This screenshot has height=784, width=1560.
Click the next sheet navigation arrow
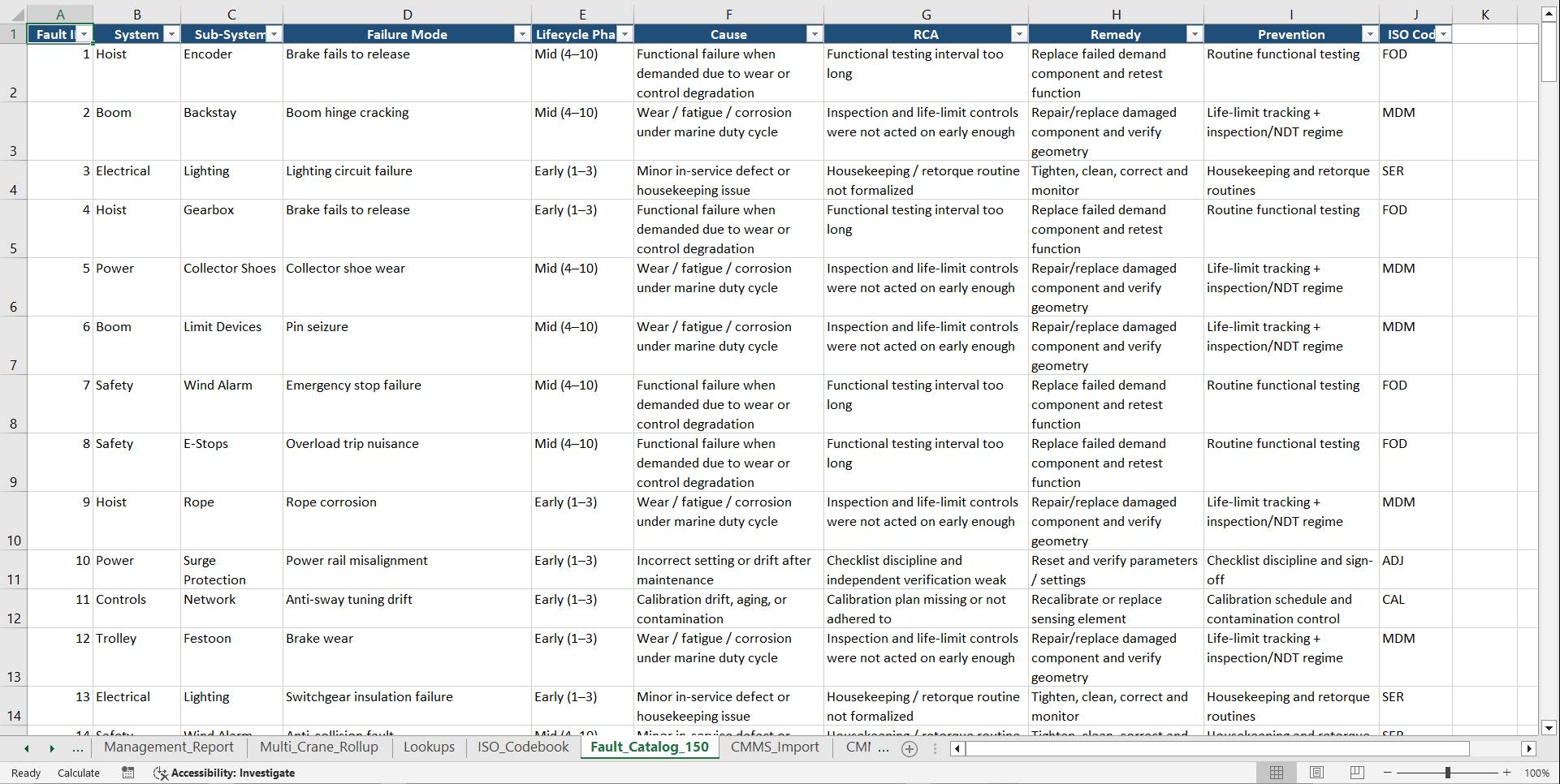(x=51, y=748)
